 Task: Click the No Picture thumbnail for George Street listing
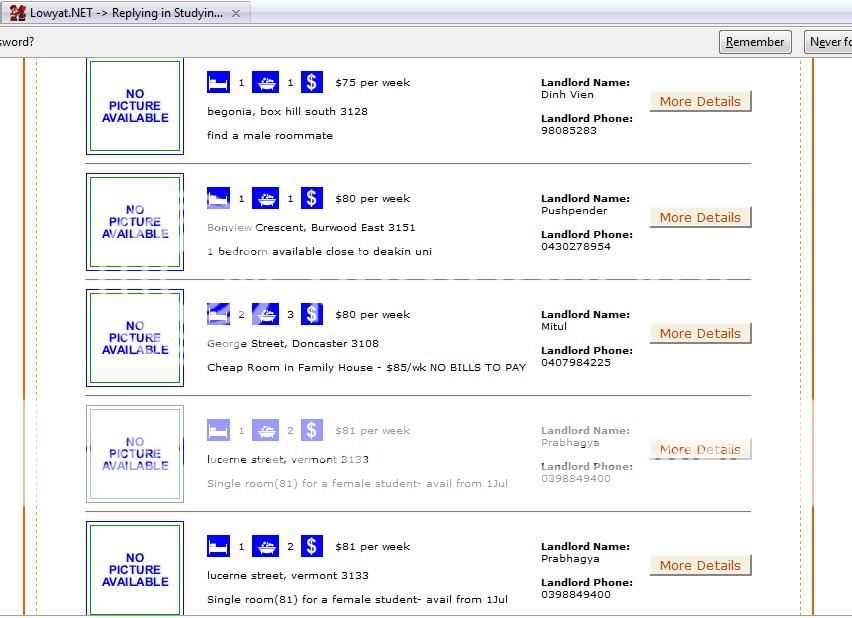coord(135,338)
